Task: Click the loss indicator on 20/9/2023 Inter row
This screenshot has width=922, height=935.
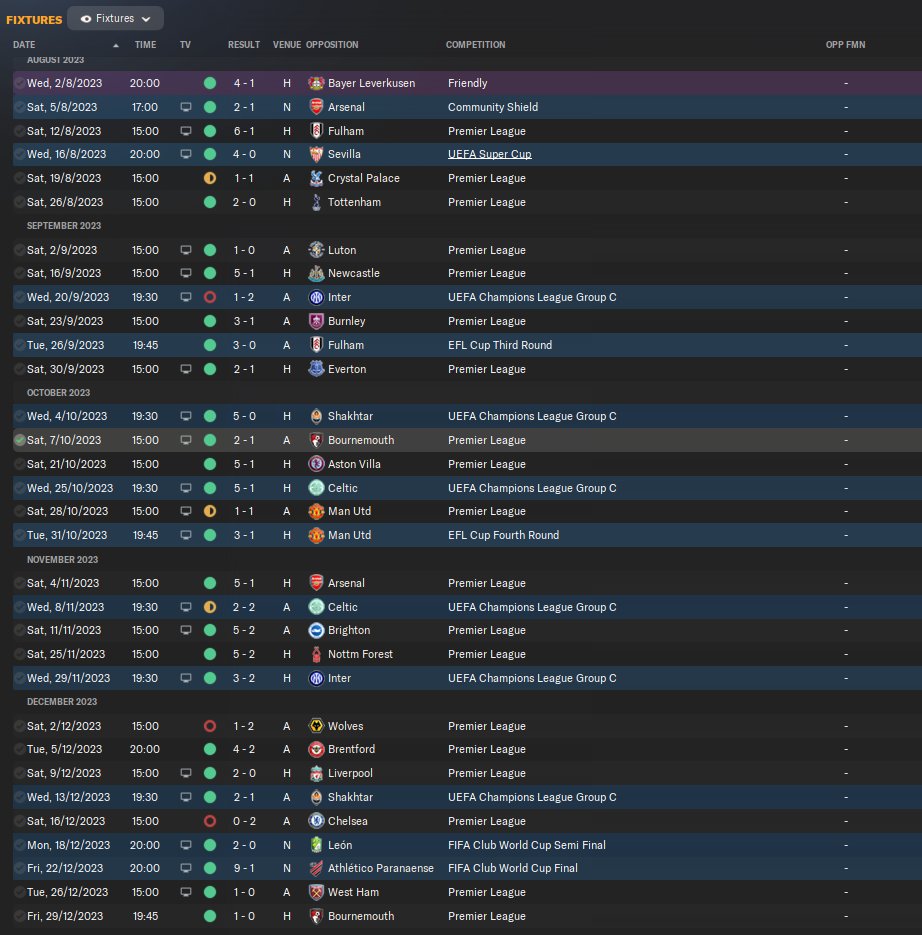Action: coord(210,297)
